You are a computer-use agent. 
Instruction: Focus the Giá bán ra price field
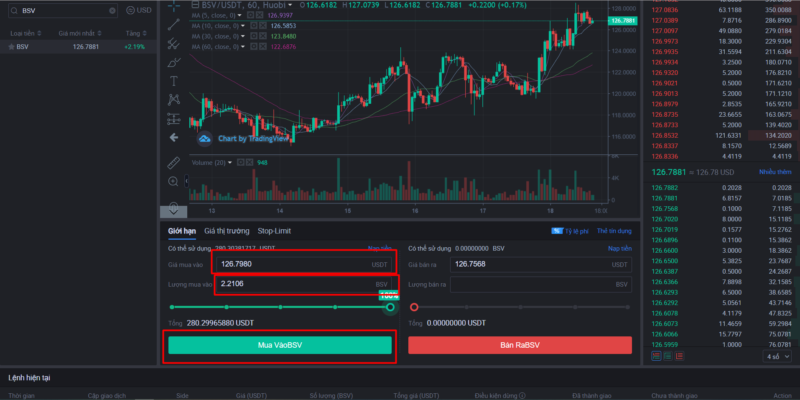tap(541, 264)
